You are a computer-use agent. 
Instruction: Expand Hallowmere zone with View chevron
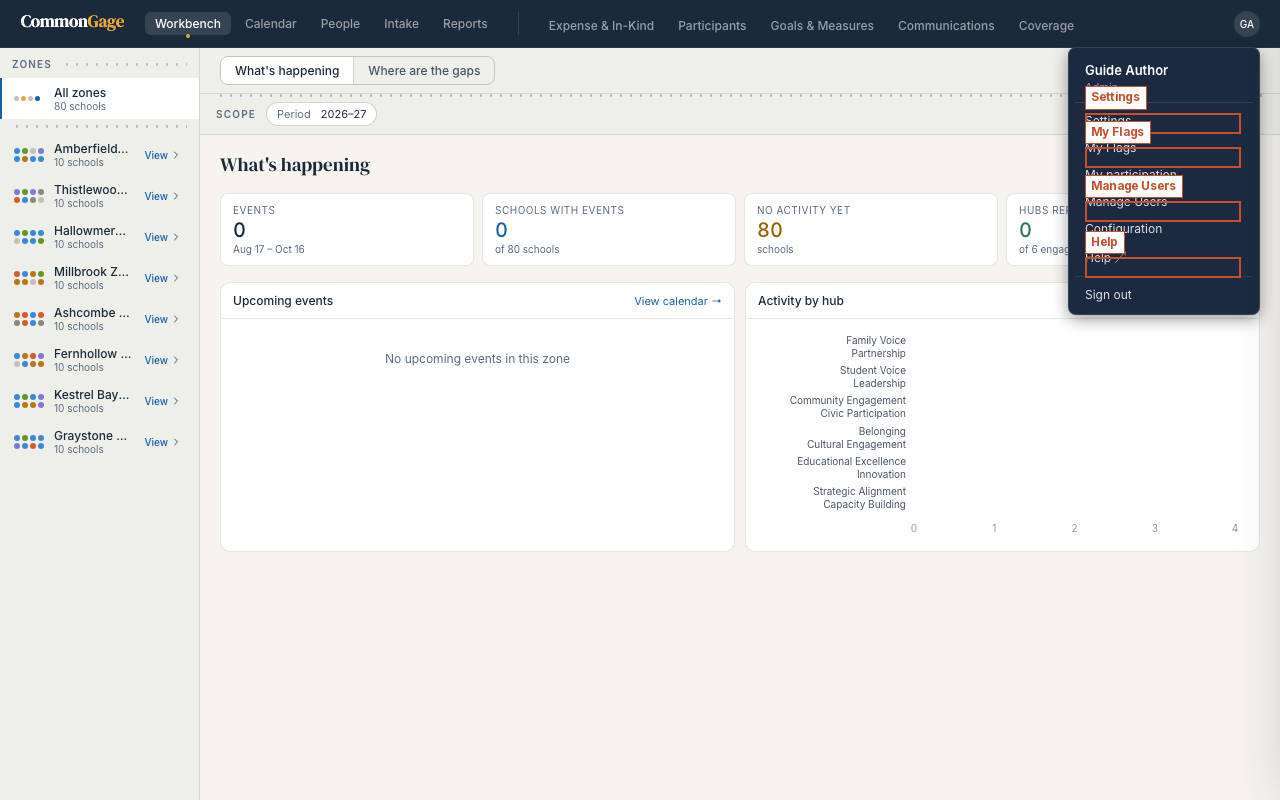162,237
